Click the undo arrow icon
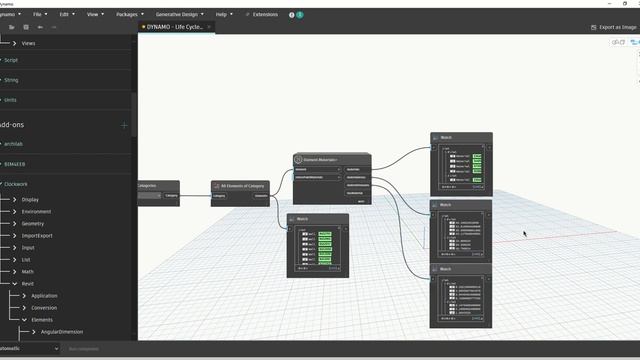Viewport: 640px width, 360px height. pos(40,27)
